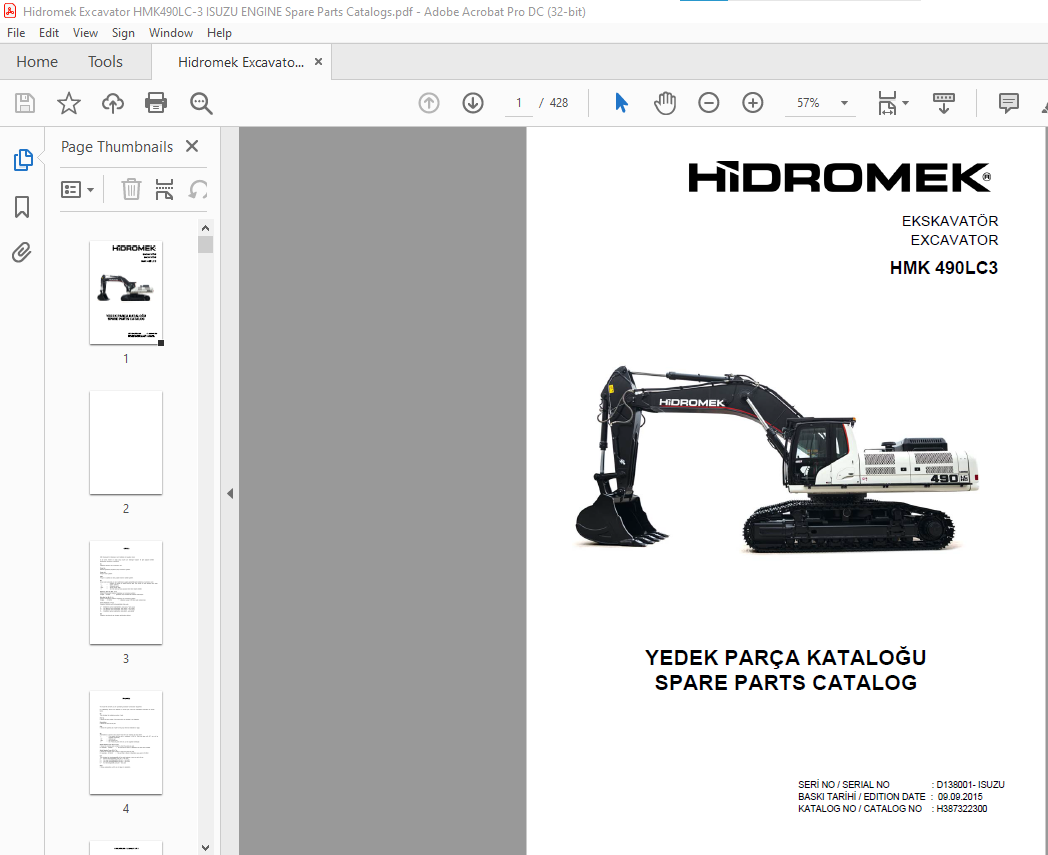Add document to starred favorites
Screen dimensions: 1048x855
tap(68, 103)
